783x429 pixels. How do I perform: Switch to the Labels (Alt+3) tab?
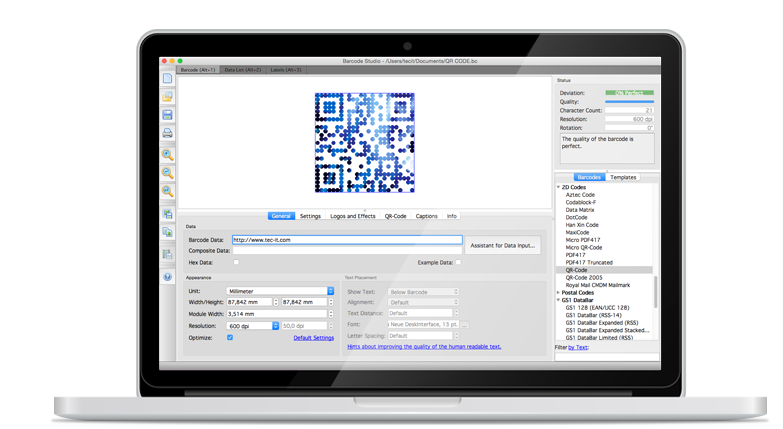pyautogui.click(x=286, y=70)
